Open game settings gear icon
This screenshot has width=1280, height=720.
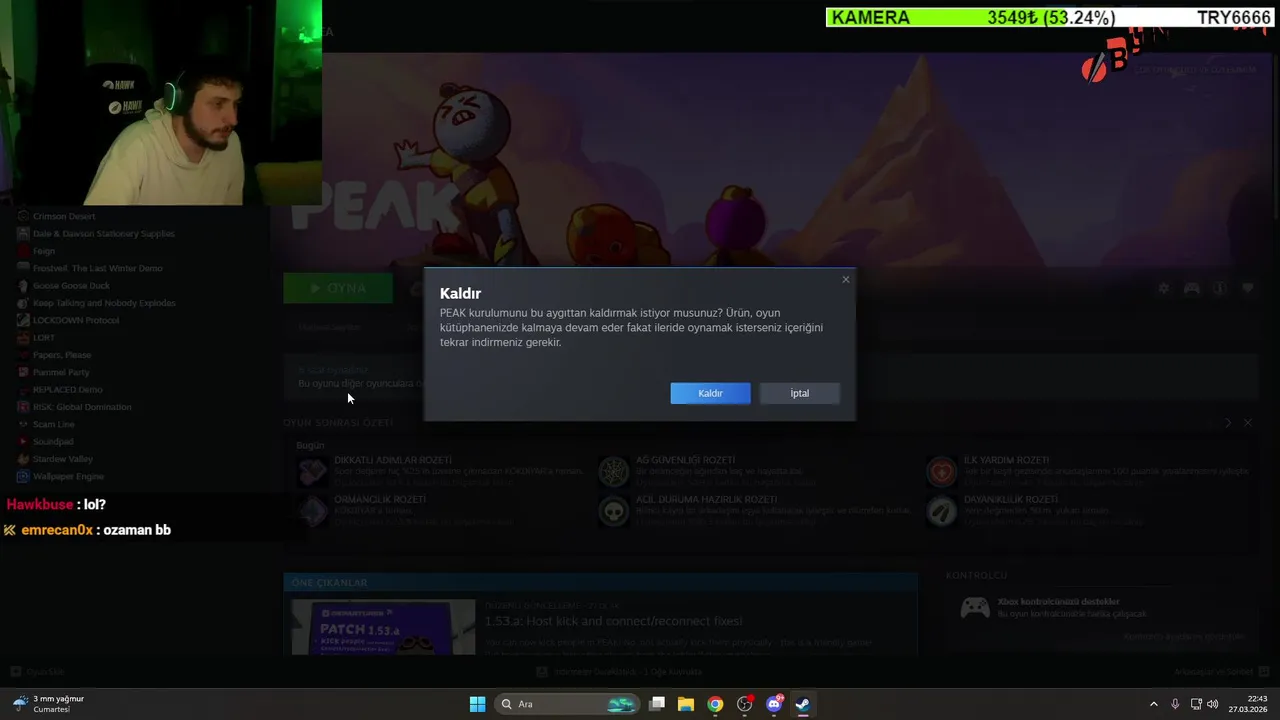(1163, 288)
